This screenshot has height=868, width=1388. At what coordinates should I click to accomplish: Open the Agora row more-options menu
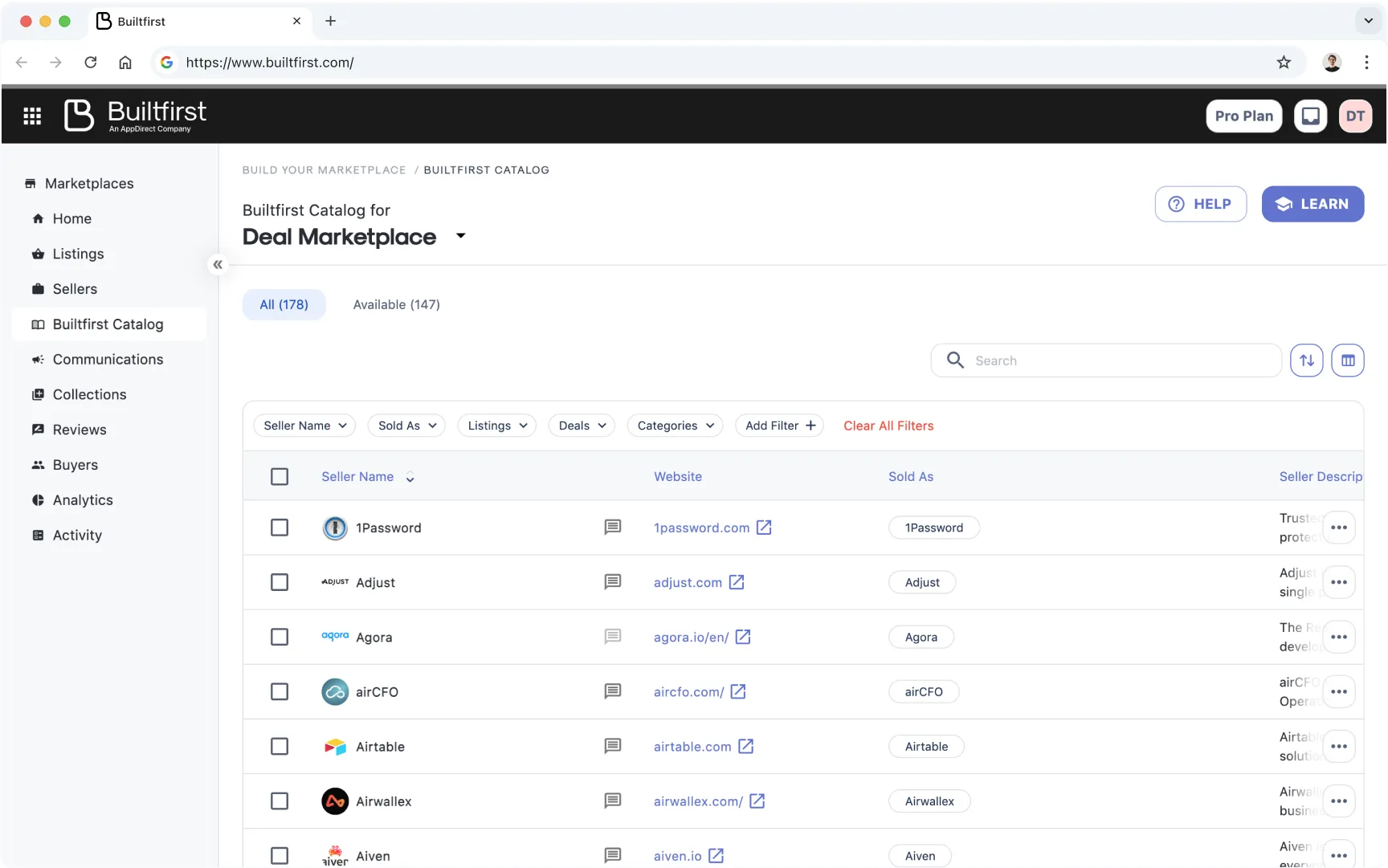1339,637
